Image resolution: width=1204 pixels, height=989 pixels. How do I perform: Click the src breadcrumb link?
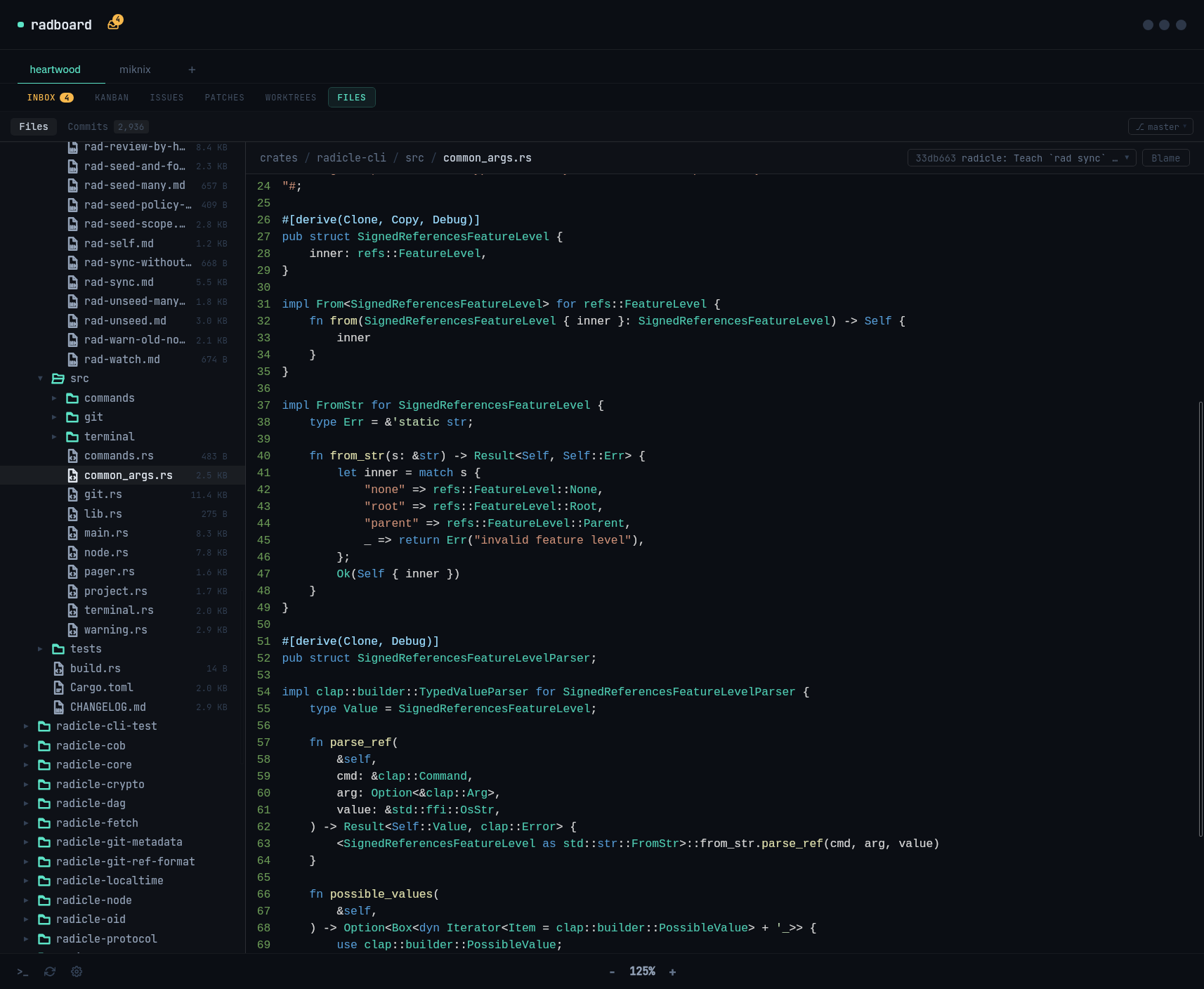(x=414, y=158)
